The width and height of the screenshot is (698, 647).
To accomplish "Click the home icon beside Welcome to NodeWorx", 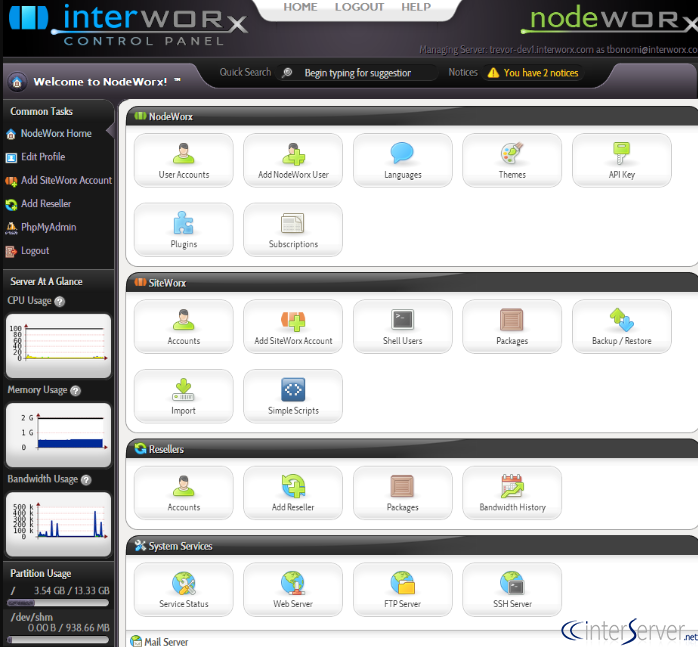I will (17, 82).
